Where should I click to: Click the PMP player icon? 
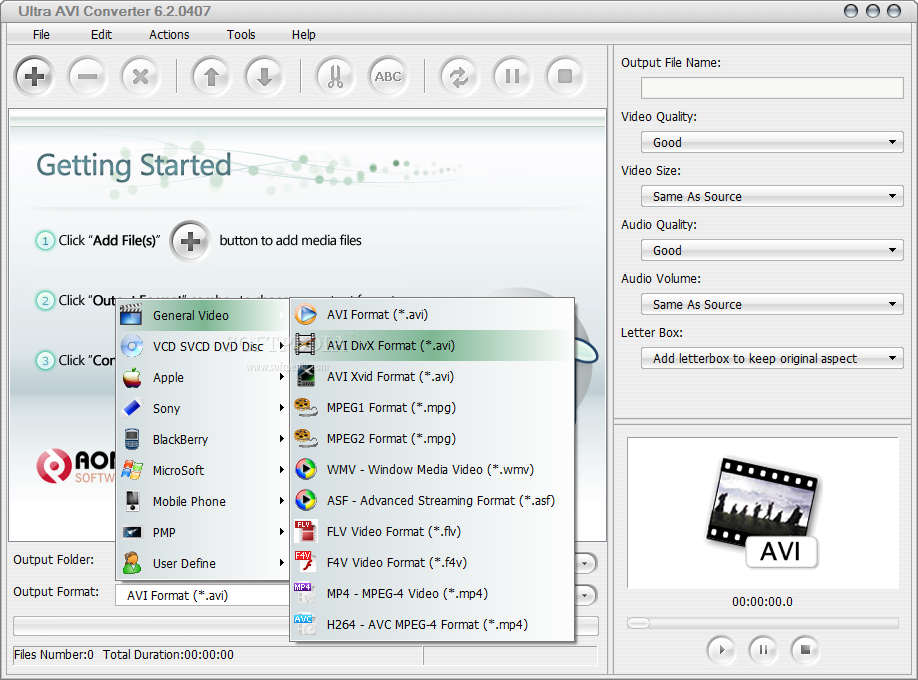(132, 532)
